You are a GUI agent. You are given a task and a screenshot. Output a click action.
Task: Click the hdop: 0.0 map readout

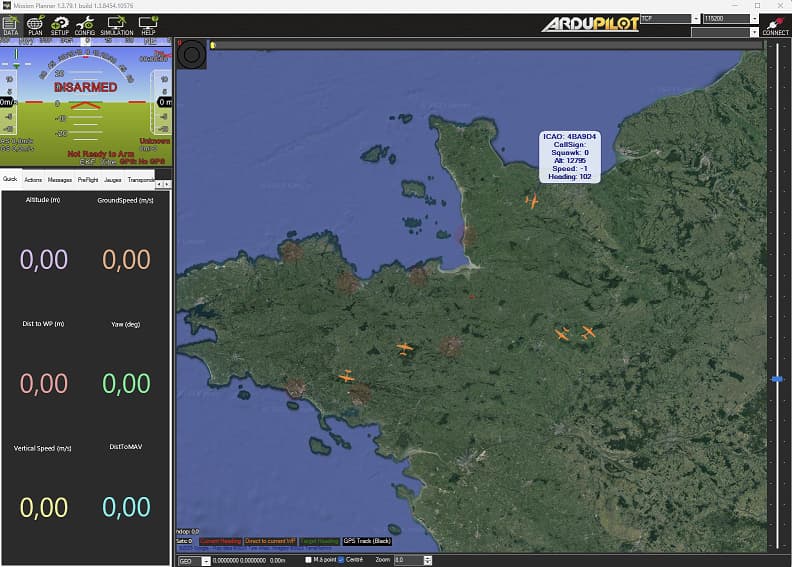[188, 532]
